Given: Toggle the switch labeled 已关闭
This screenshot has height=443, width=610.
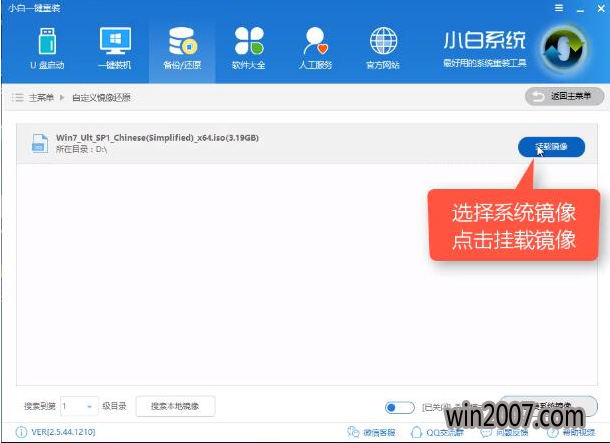Looking at the screenshot, I should (400, 407).
